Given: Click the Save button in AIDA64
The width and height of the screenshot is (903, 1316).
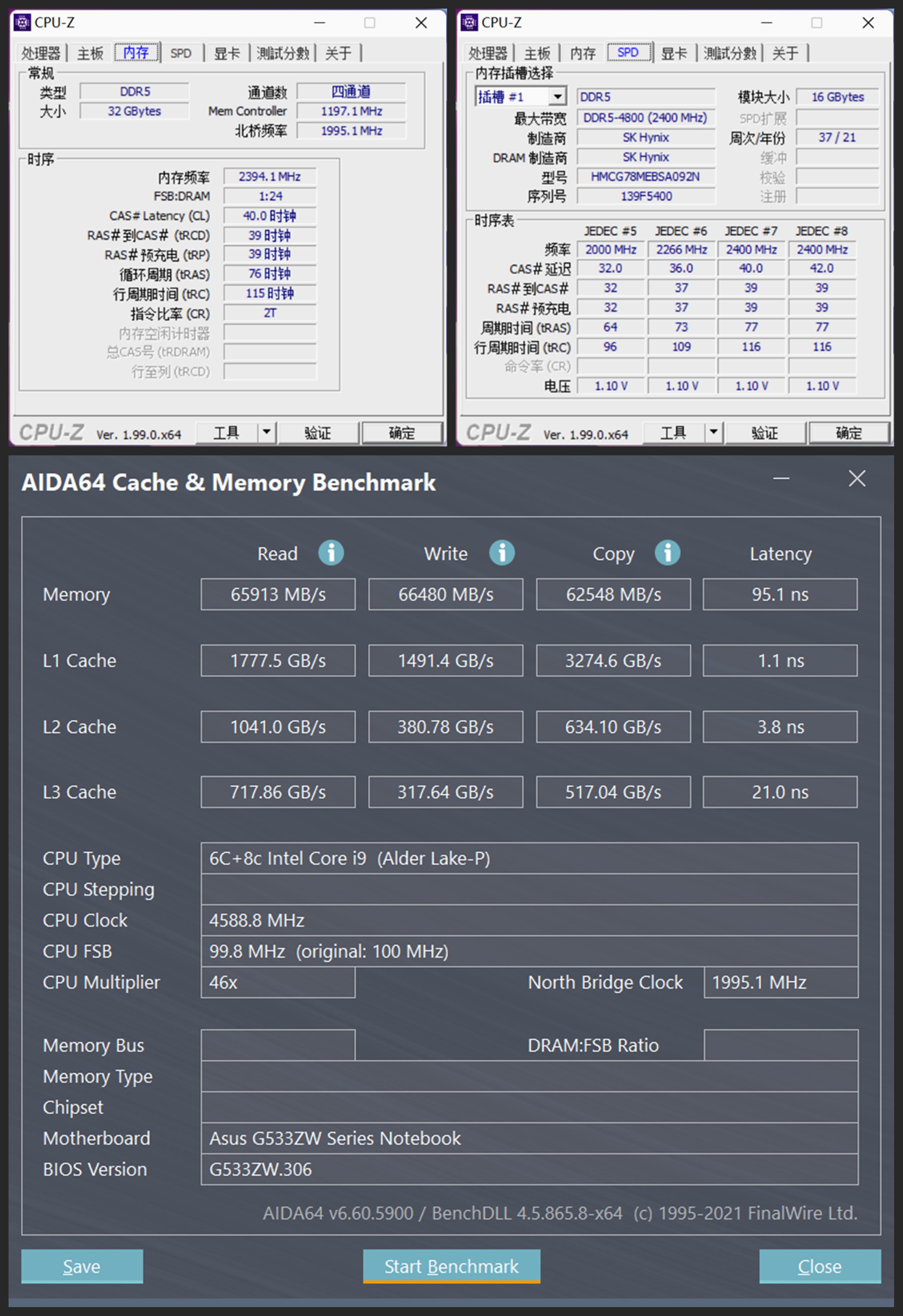Looking at the screenshot, I should pos(82,1267).
